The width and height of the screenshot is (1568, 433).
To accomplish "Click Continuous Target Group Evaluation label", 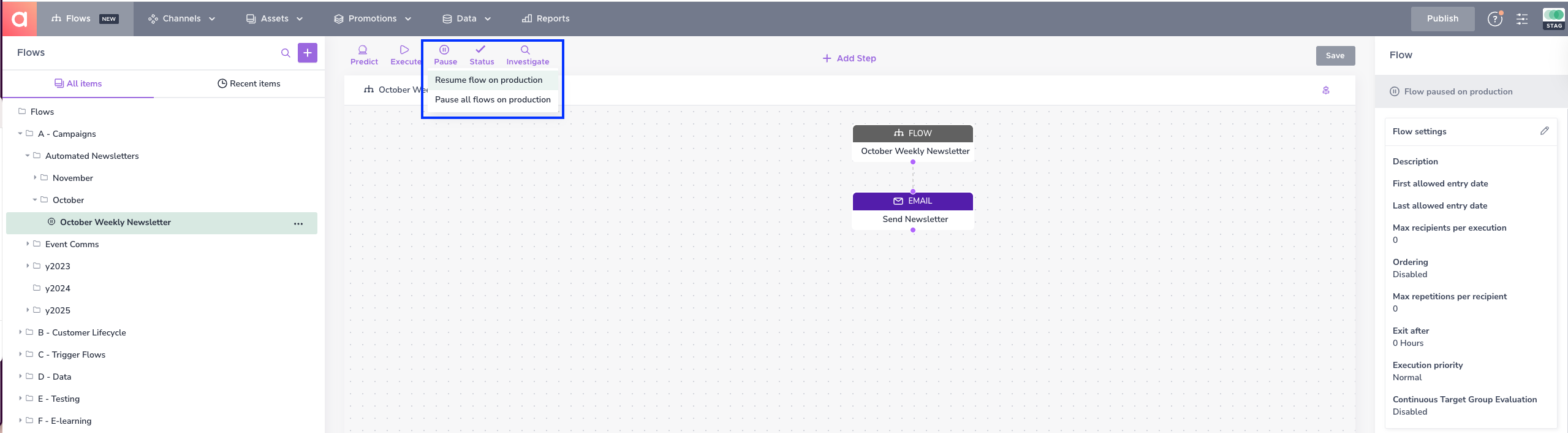I will point(1464,400).
